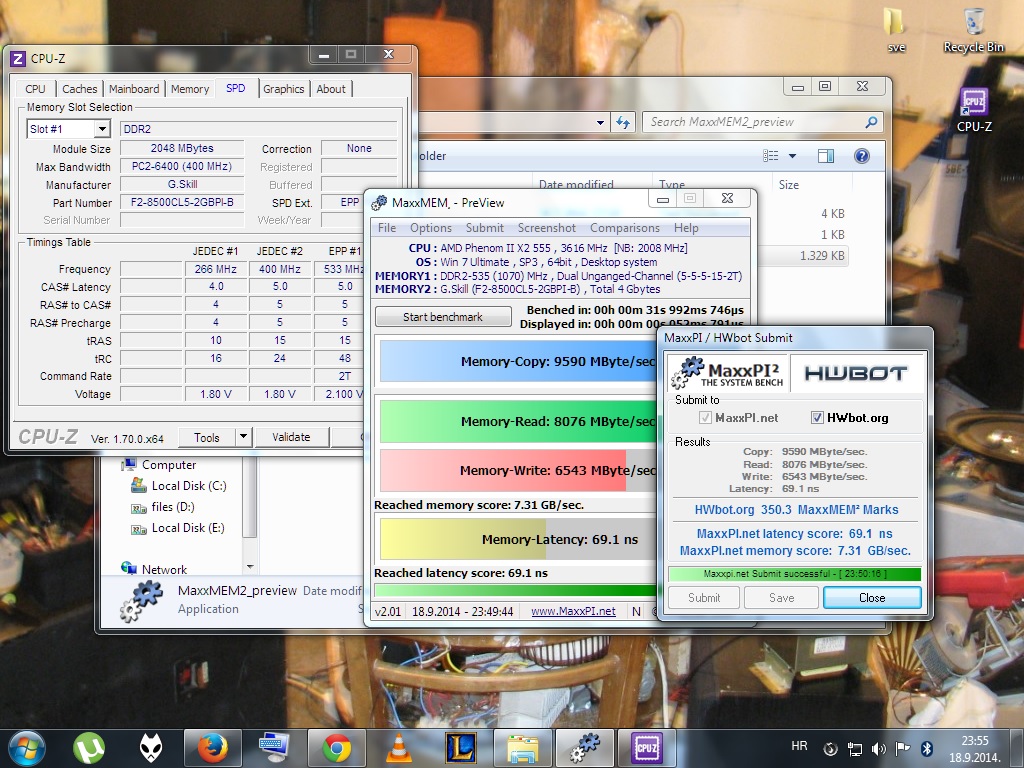1024x768 pixels.
Task: Click the HR language indicator
Action: [799, 746]
